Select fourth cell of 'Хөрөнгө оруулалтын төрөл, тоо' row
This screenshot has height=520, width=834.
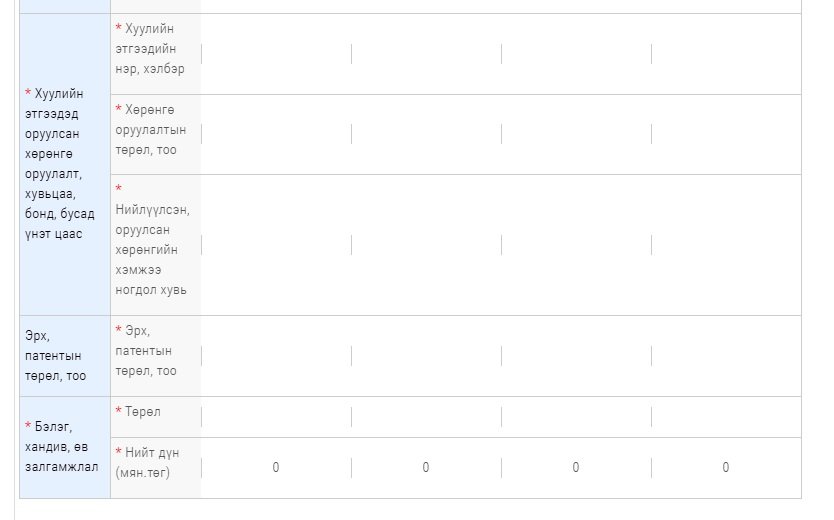tap(726, 134)
